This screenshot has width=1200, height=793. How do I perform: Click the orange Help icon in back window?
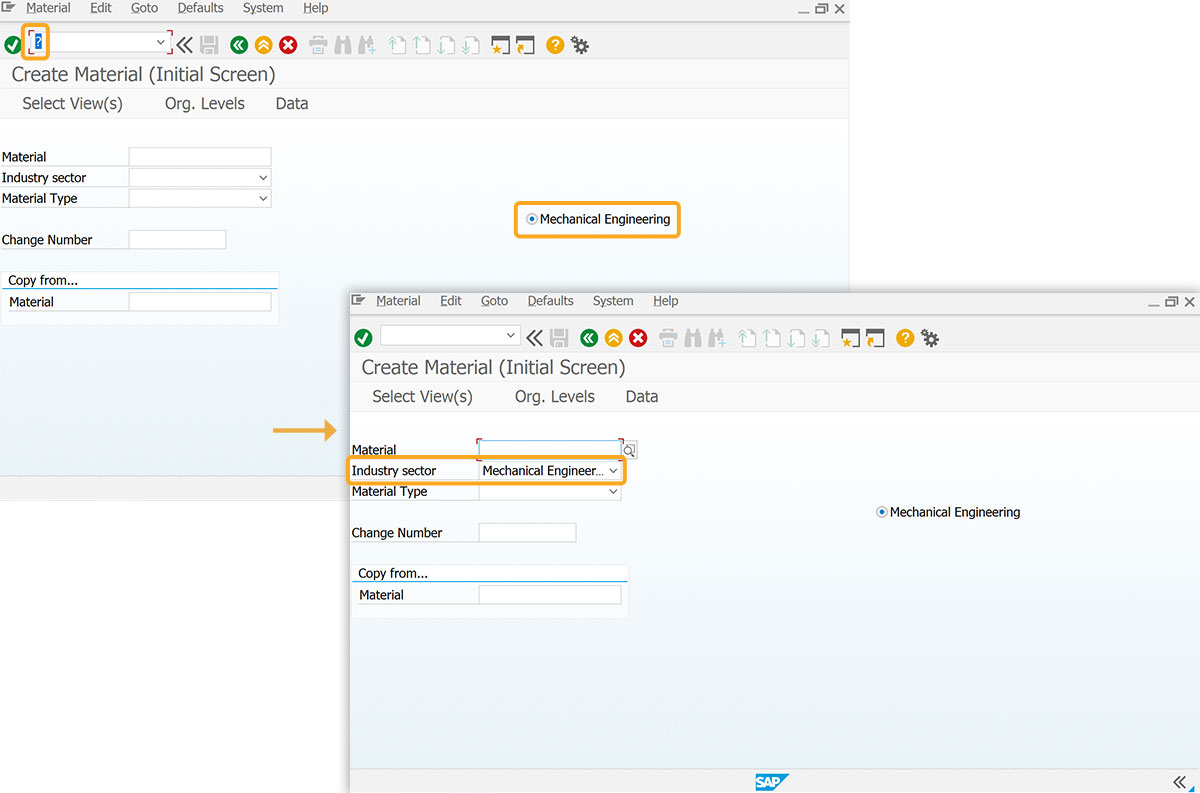click(x=555, y=45)
